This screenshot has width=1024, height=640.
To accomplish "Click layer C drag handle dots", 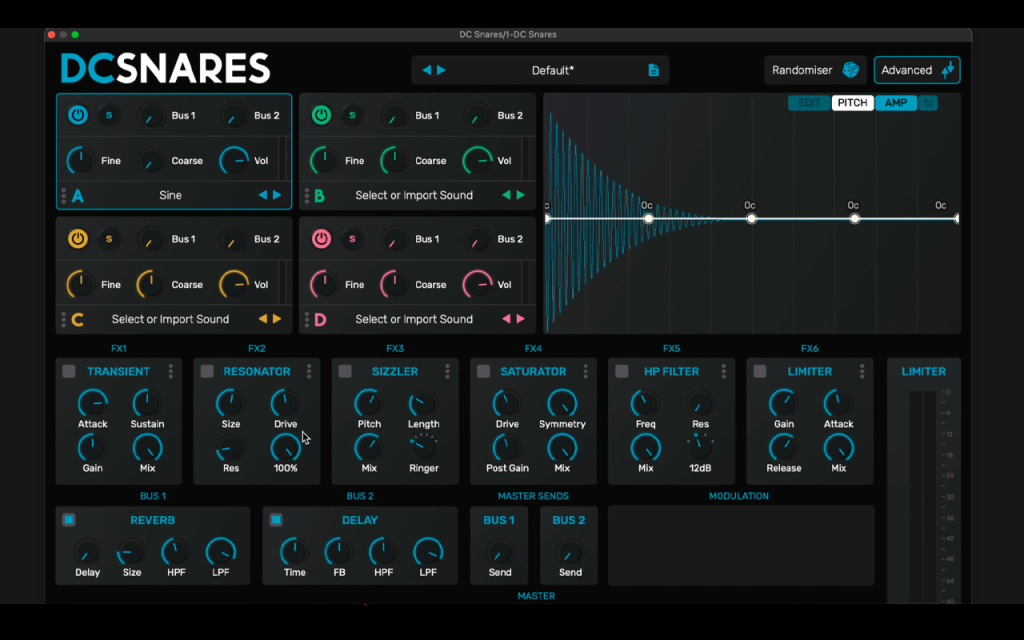I will point(63,319).
